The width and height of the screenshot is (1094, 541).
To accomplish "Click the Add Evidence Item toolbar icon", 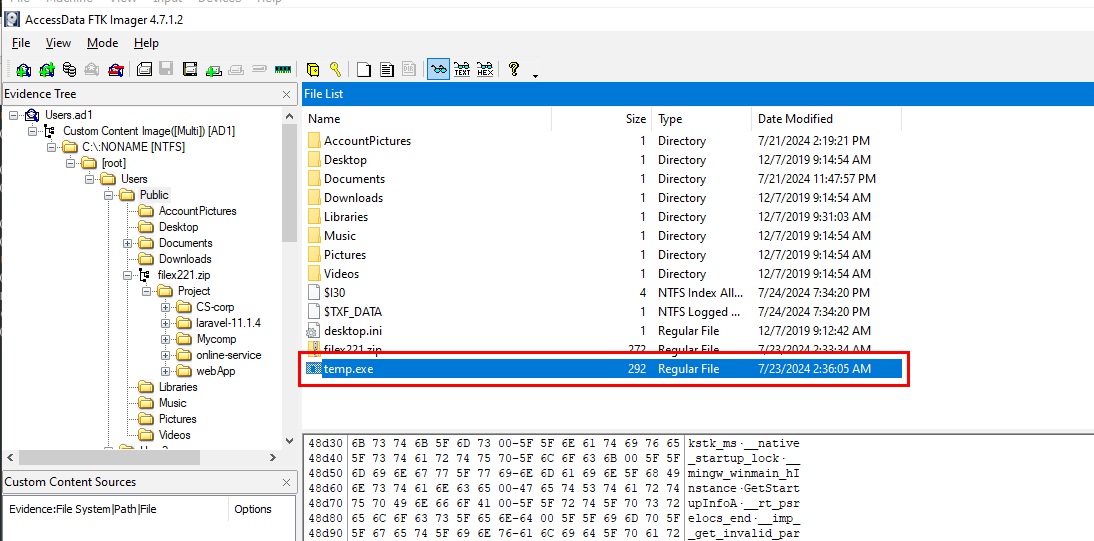I will pyautogui.click(x=21, y=69).
